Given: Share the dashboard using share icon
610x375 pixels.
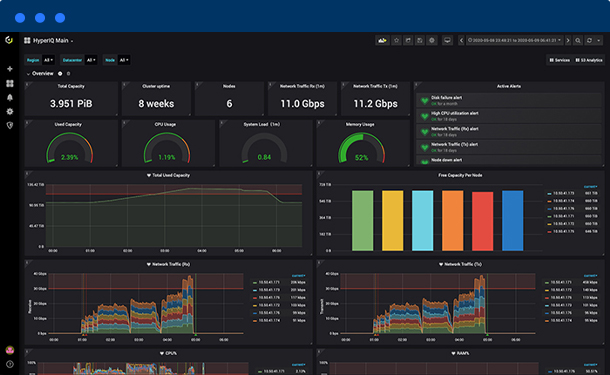Looking at the screenshot, I should coord(408,40).
